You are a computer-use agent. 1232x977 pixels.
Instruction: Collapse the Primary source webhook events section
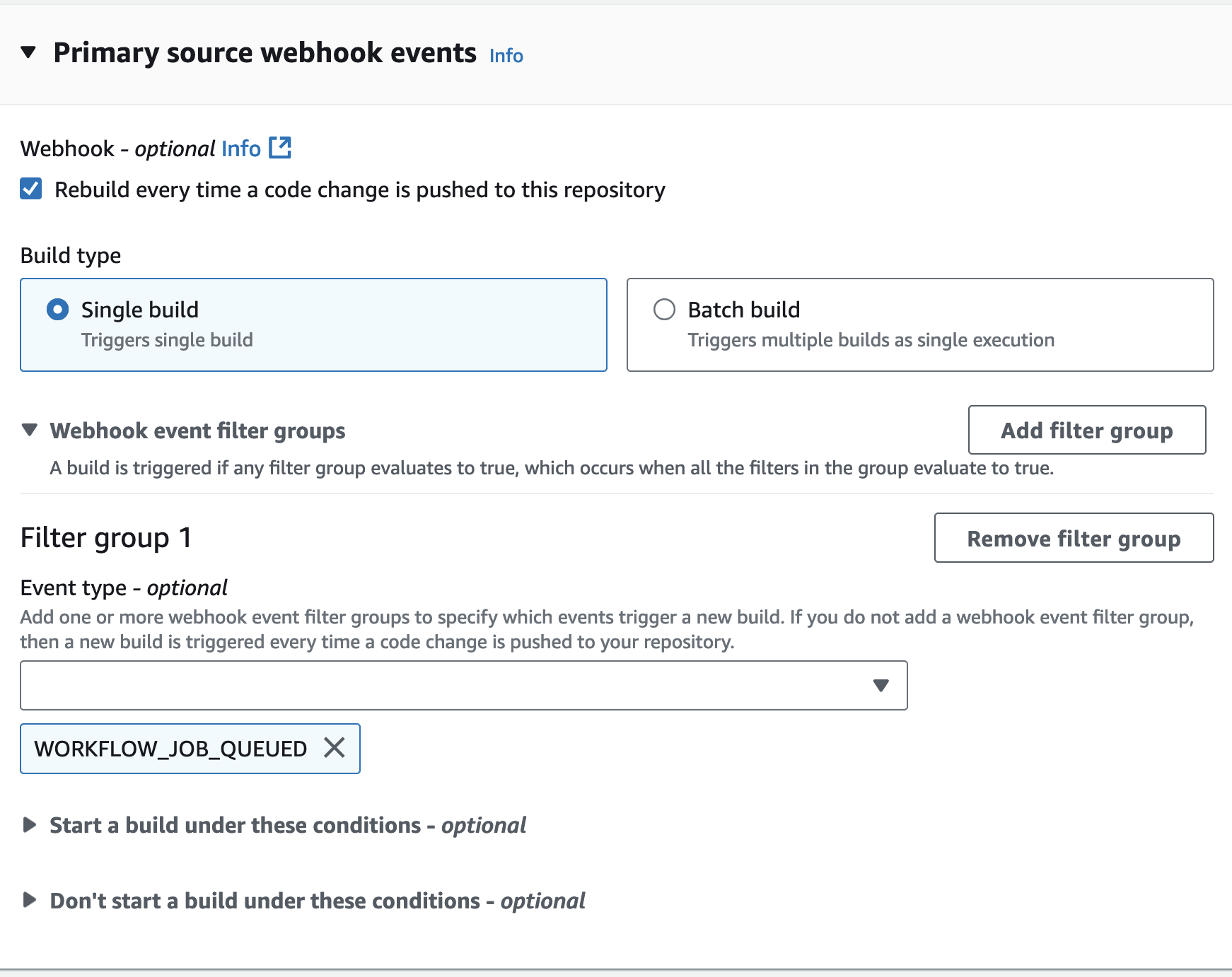coord(28,52)
